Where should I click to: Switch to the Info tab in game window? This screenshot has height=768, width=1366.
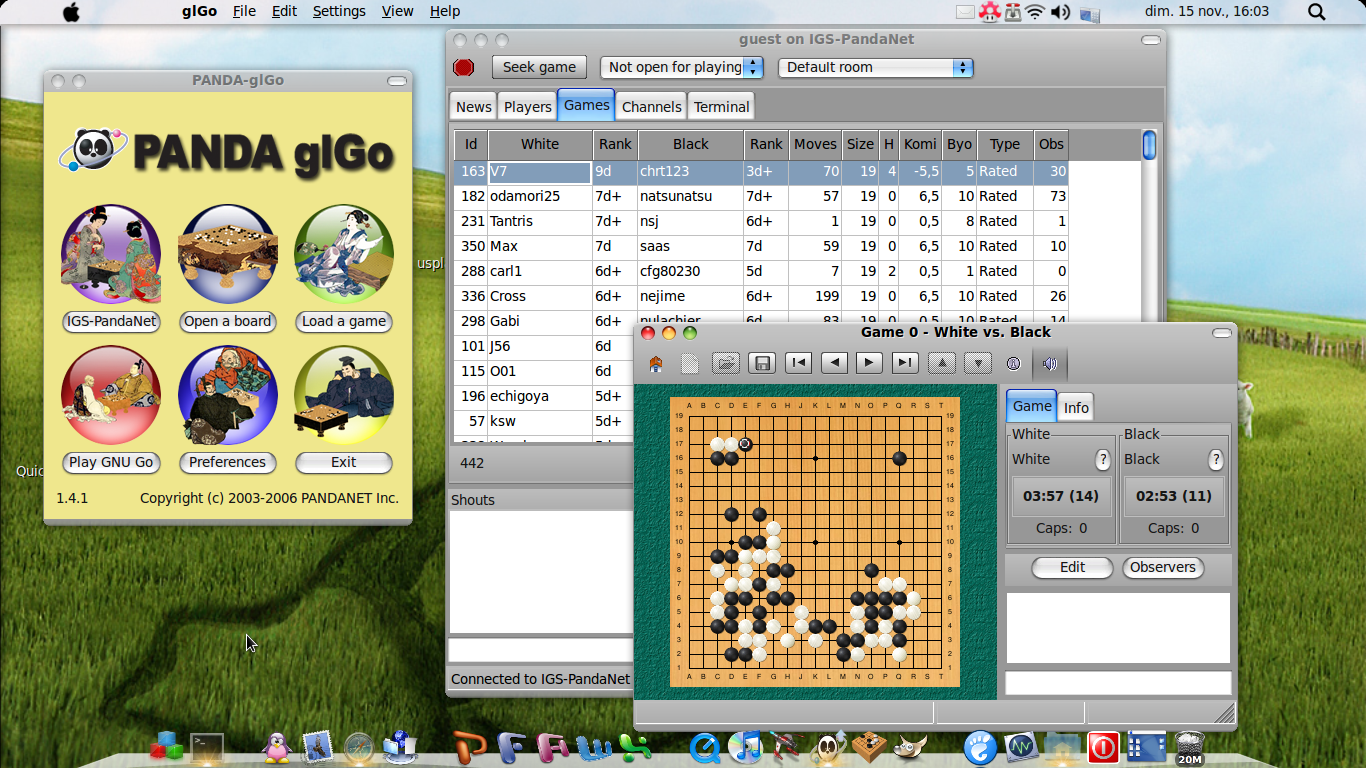pos(1076,407)
